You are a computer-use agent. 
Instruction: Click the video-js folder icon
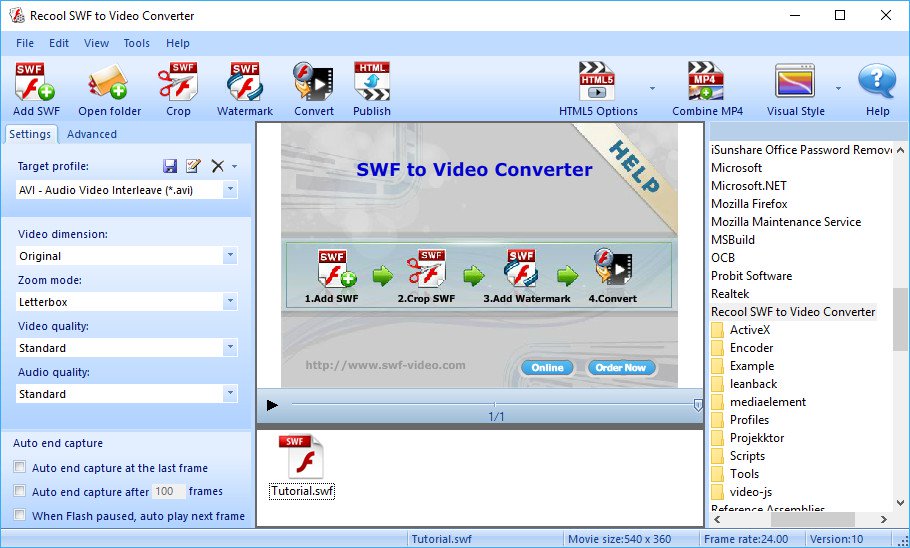(718, 492)
